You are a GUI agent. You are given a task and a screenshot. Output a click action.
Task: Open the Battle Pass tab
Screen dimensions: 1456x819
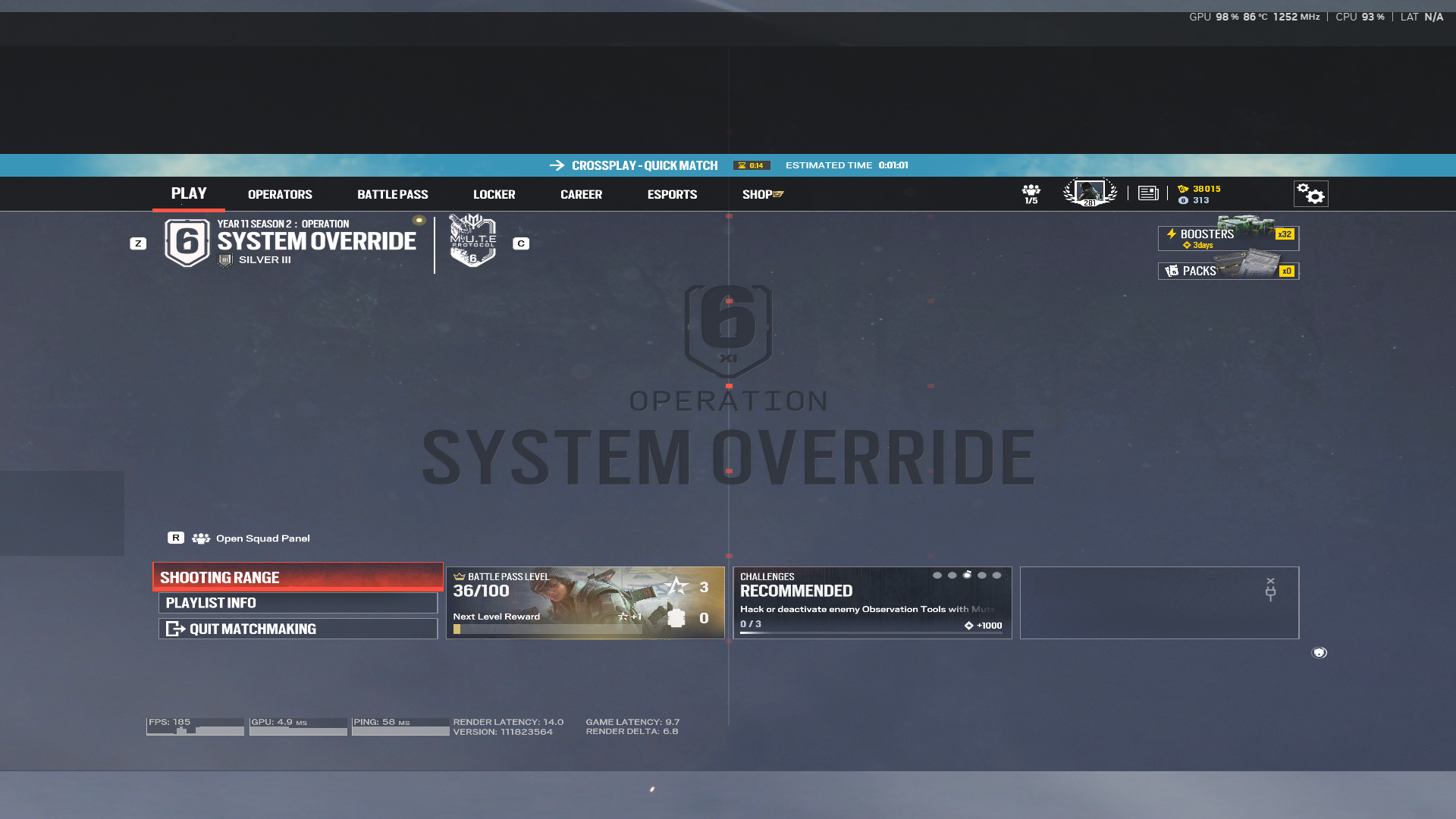click(393, 195)
